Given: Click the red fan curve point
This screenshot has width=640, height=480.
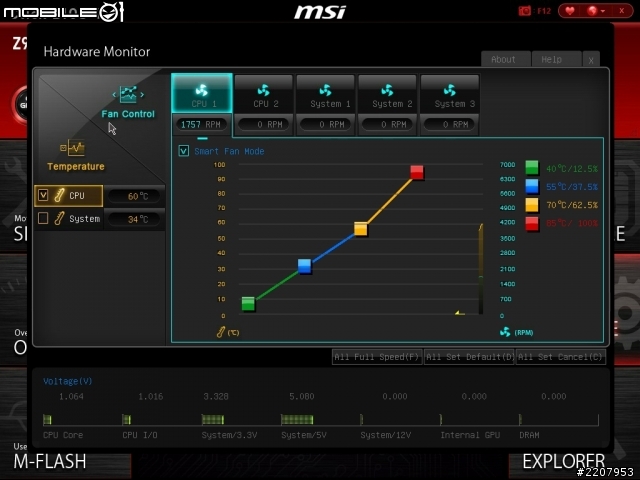Looking at the screenshot, I should pyautogui.click(x=417, y=172).
